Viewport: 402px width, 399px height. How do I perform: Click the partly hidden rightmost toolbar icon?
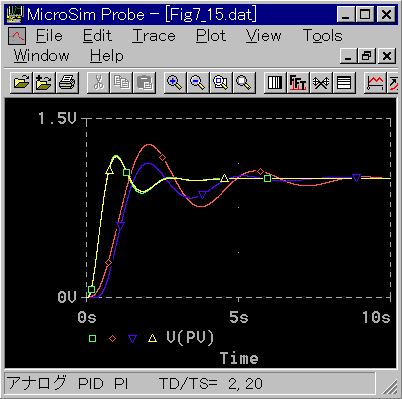coord(393,82)
